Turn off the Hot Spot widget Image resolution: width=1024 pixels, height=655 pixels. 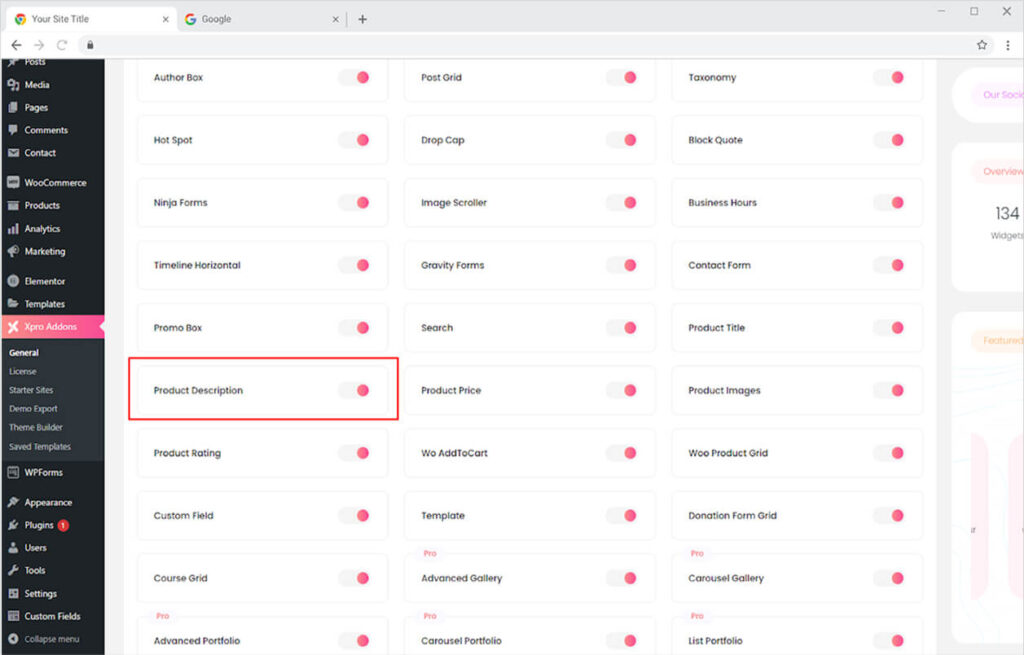click(354, 140)
